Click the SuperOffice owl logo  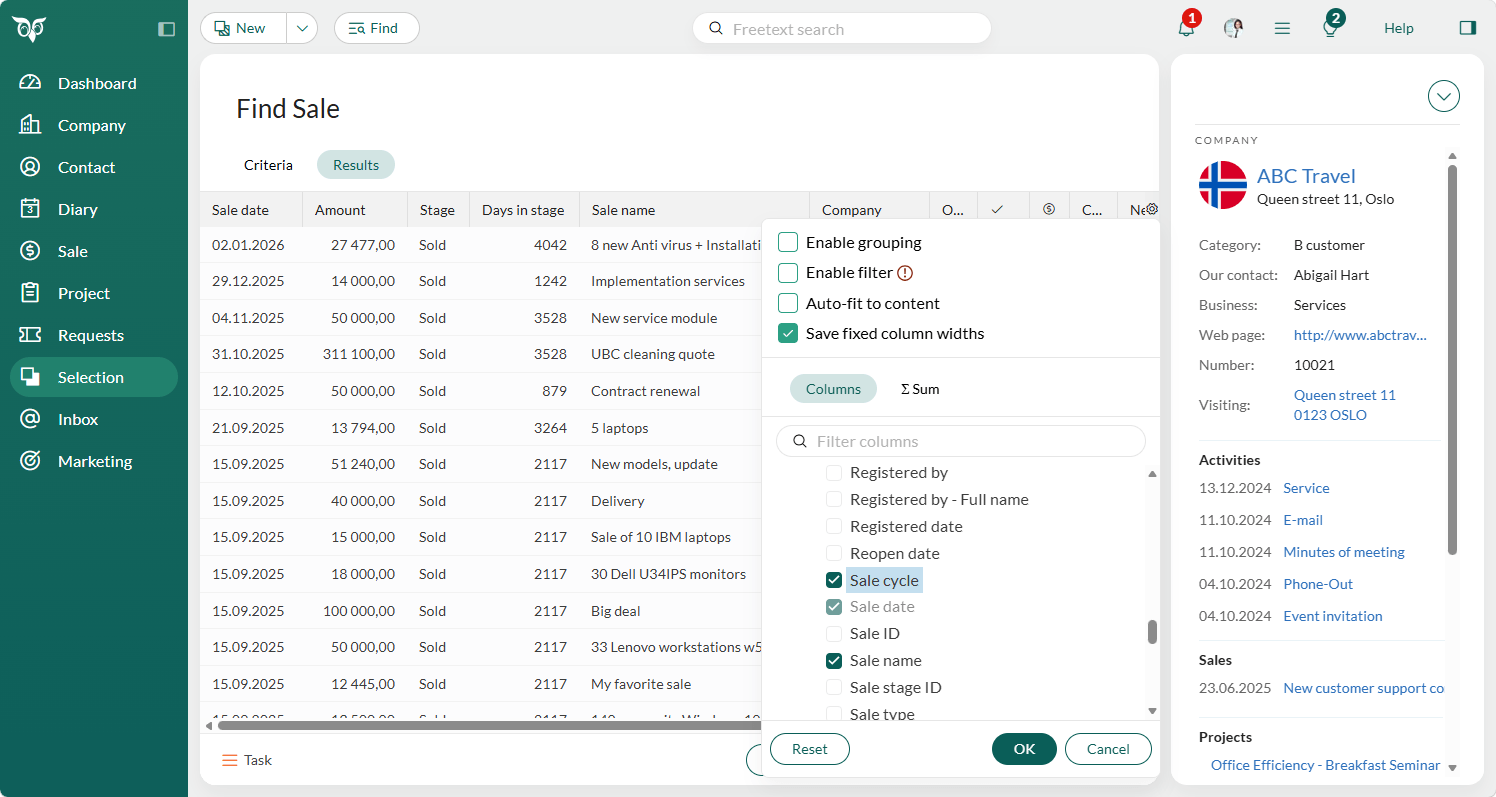click(x=30, y=29)
